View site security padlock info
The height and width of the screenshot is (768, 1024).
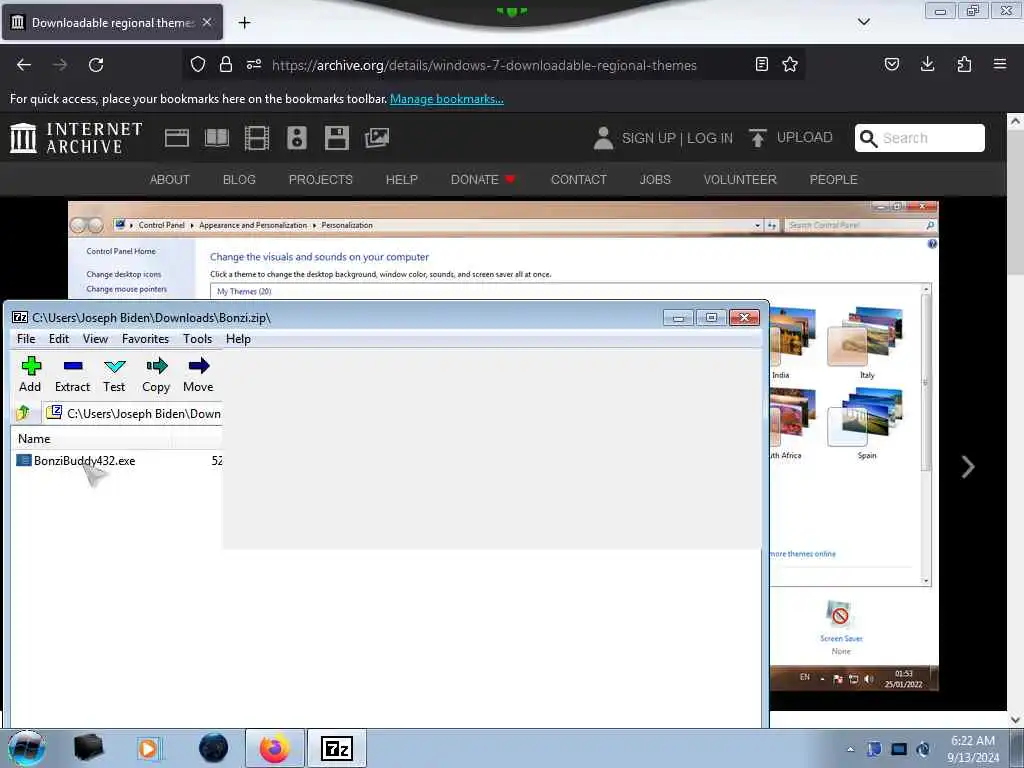coord(226,65)
